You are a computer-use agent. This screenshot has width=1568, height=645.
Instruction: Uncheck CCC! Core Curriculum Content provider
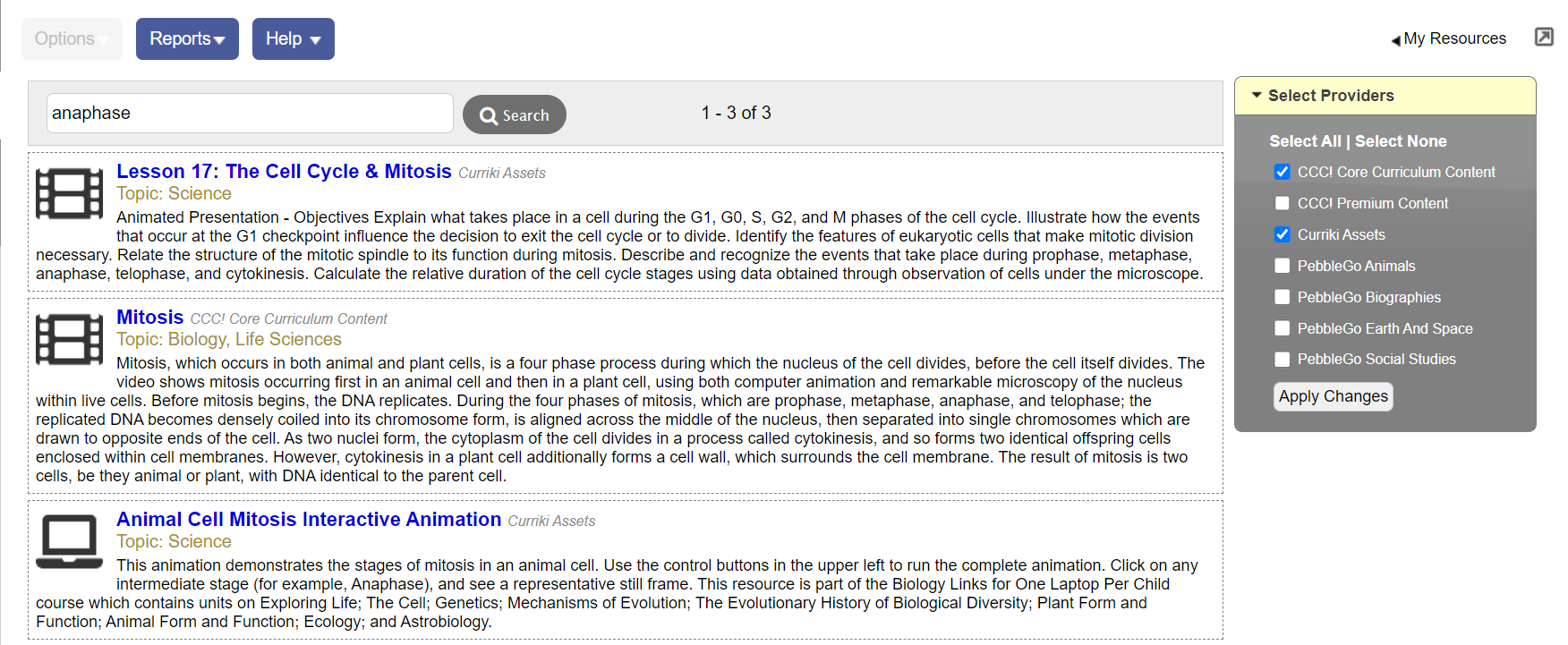(x=1283, y=172)
